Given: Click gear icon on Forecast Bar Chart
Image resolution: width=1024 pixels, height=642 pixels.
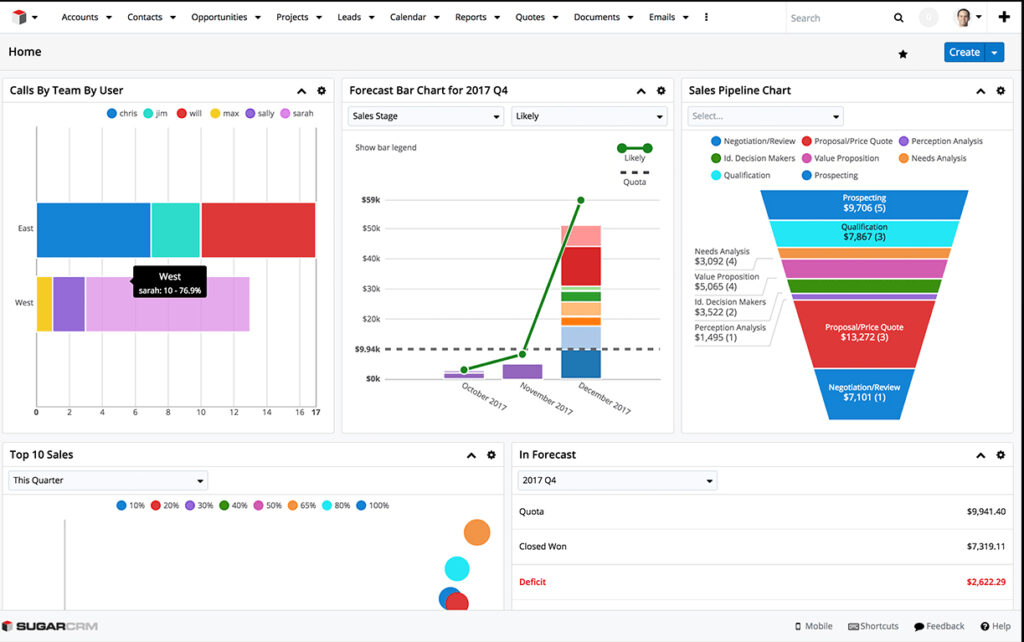Looking at the screenshot, I should point(661,91).
